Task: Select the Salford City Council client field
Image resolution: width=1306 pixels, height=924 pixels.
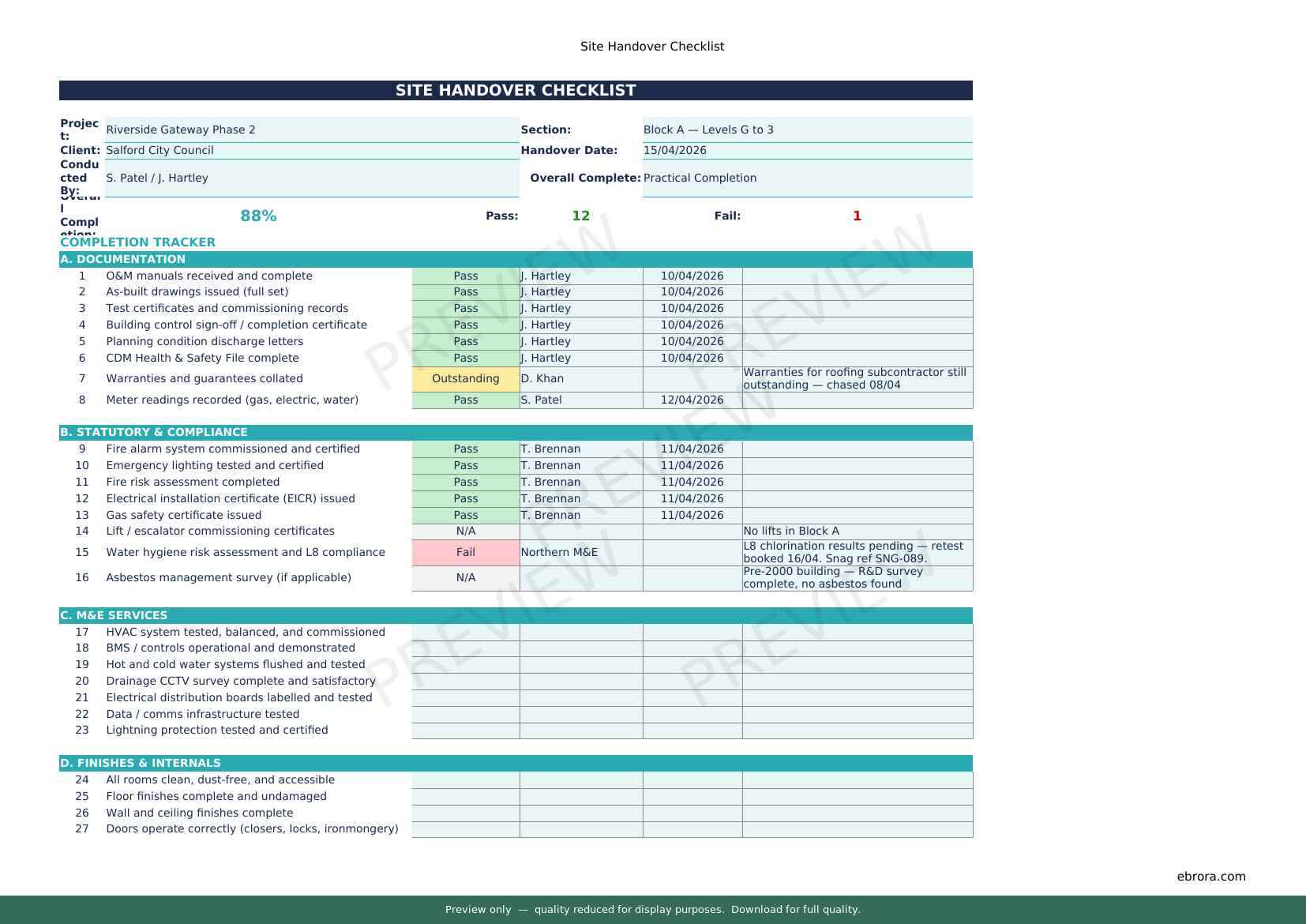Action: pos(311,150)
